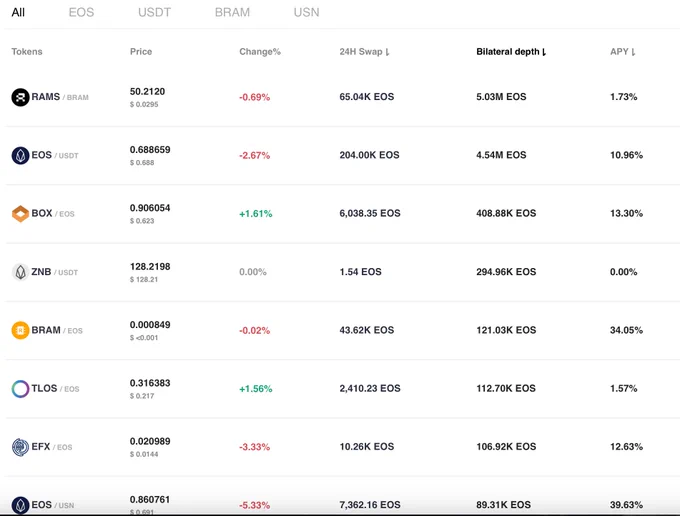This screenshot has height=516, width=680.
Task: Click 5.03M EOS depth value
Action: tap(501, 97)
